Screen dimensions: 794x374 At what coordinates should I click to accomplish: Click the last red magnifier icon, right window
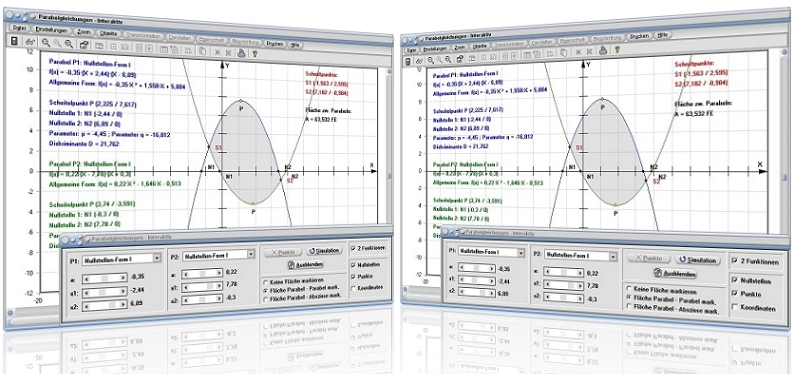pyautogui.click(x=448, y=59)
